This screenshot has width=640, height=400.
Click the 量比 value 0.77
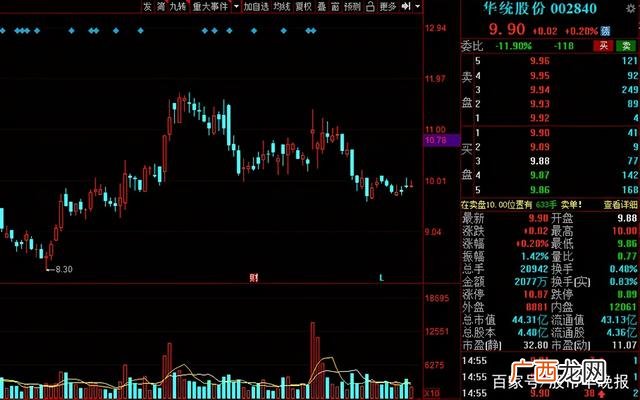(627, 256)
